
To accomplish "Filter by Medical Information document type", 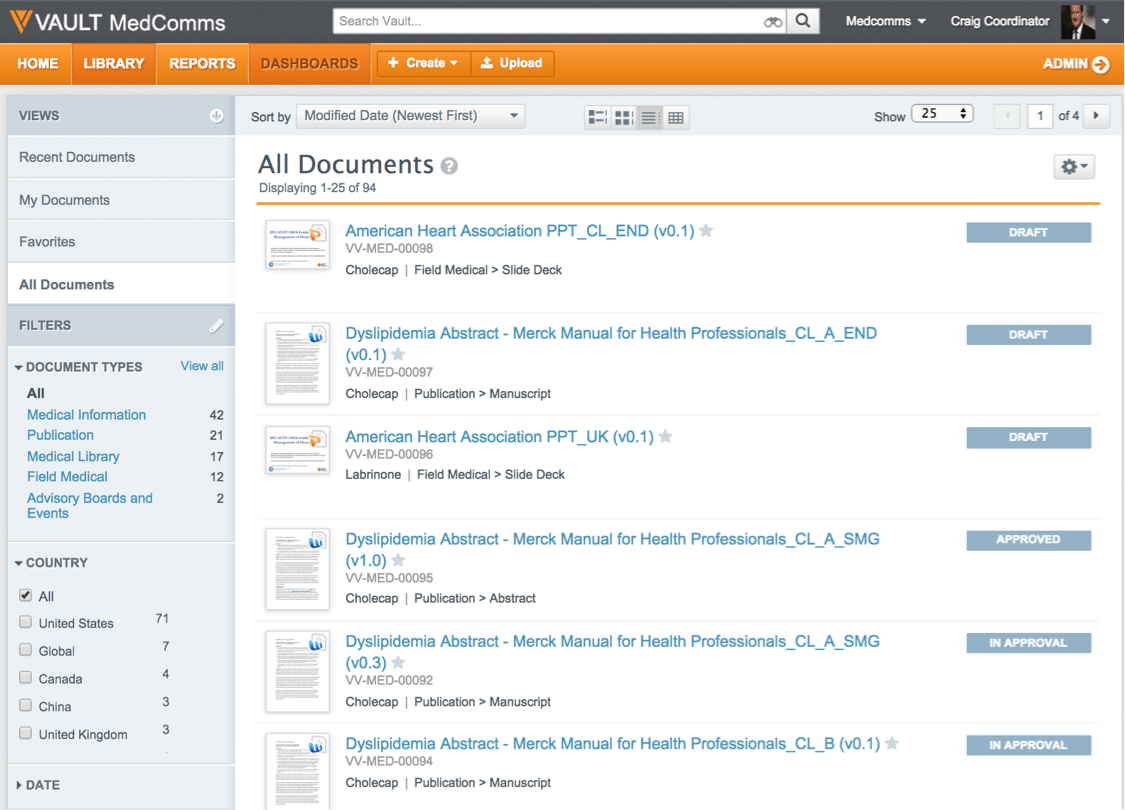I will click(86, 415).
